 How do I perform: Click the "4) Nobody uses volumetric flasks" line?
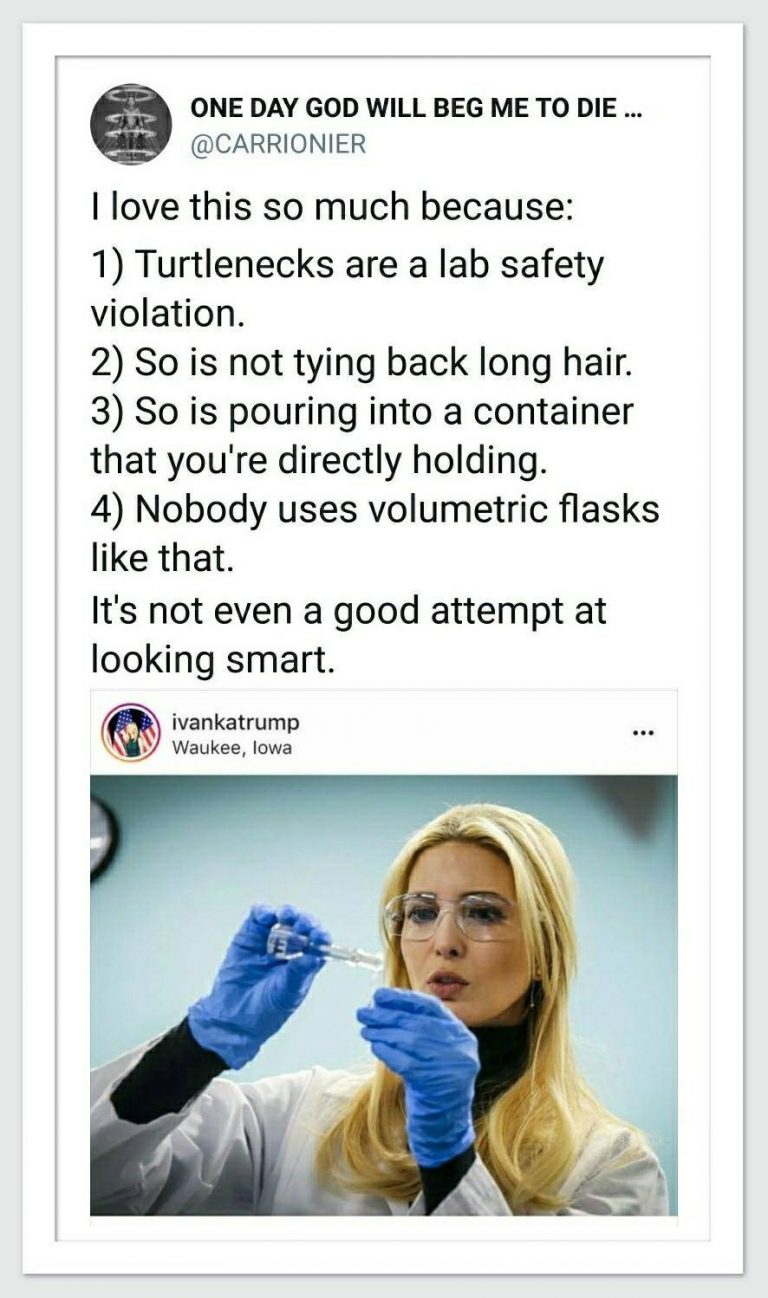(375, 510)
